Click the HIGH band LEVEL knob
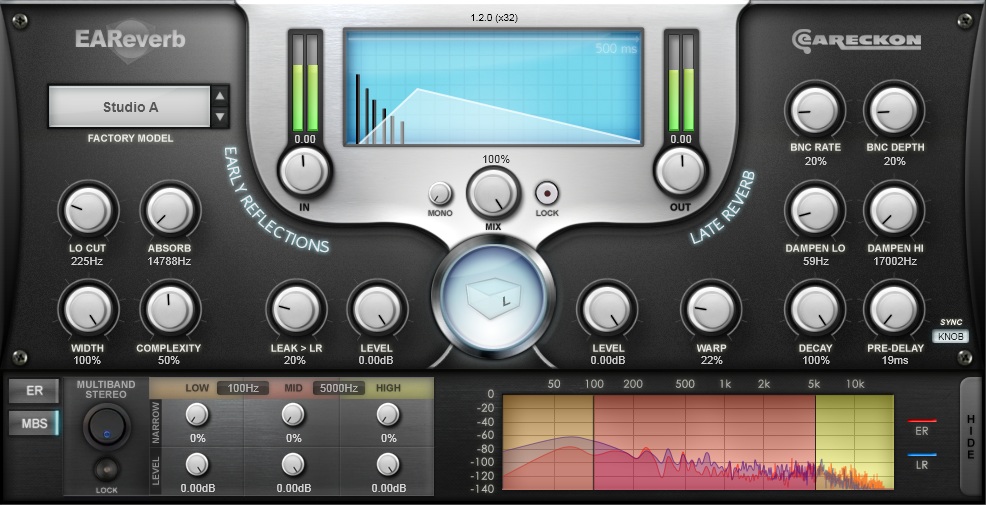The image size is (986, 505). (x=388, y=465)
